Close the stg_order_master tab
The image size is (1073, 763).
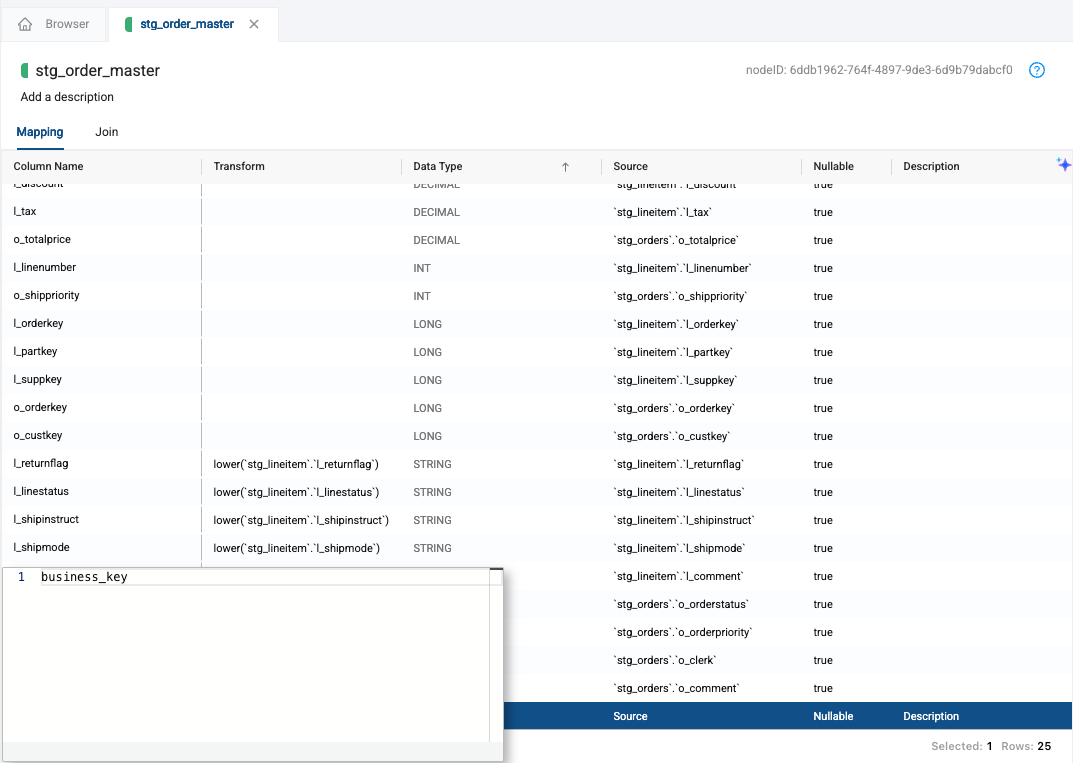point(254,24)
